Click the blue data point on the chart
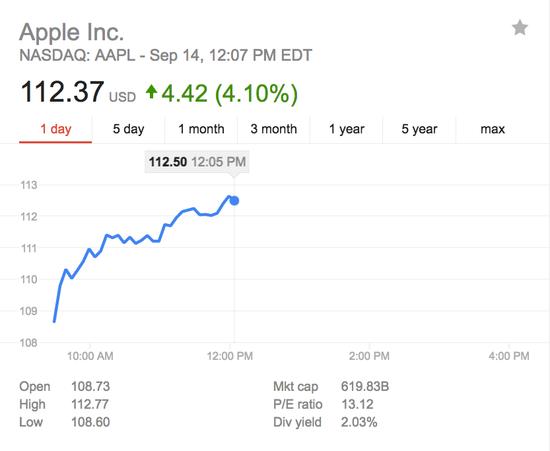Screen dimensions: 550x451 [x=234, y=201]
